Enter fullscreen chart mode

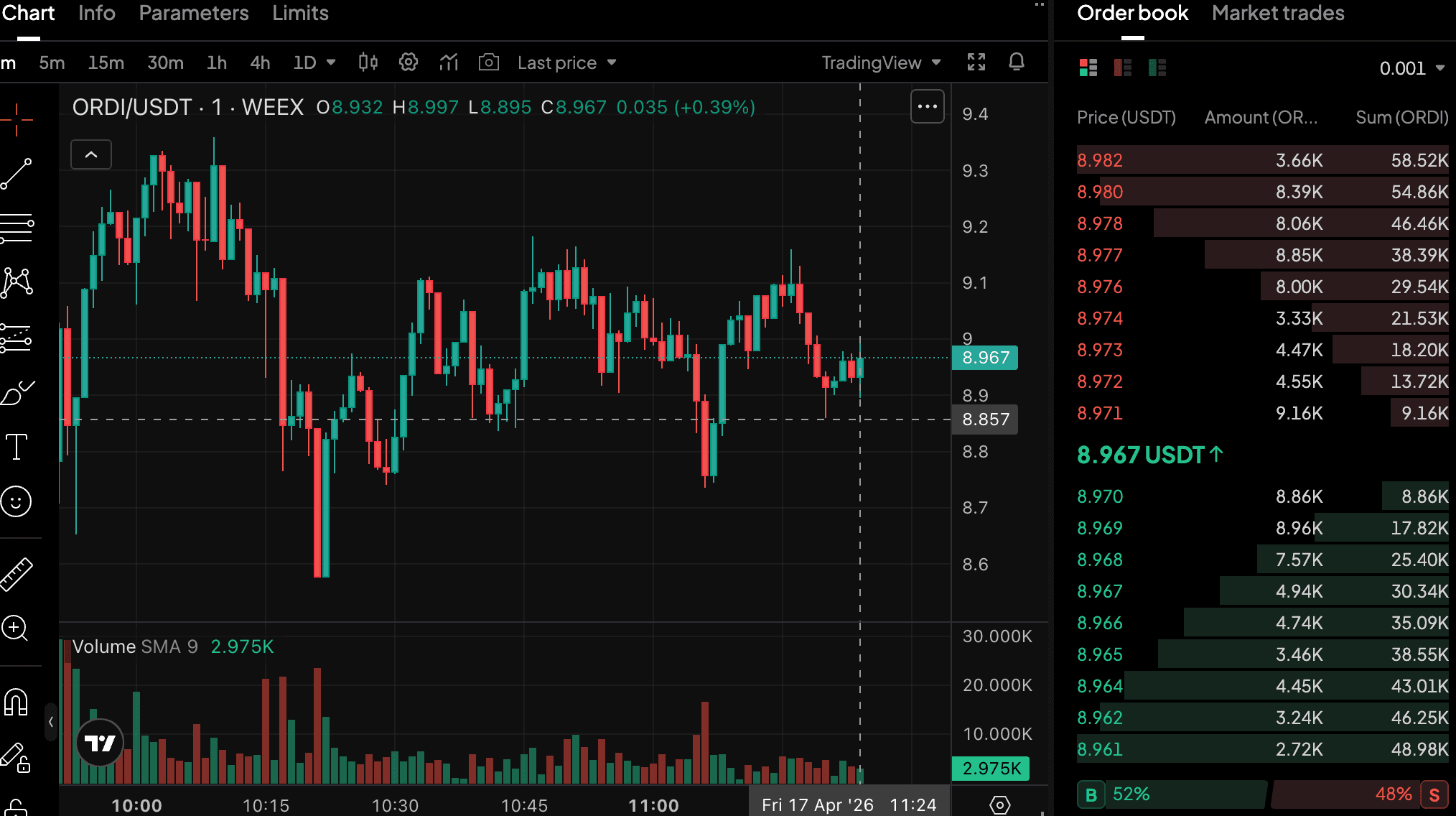[x=976, y=62]
